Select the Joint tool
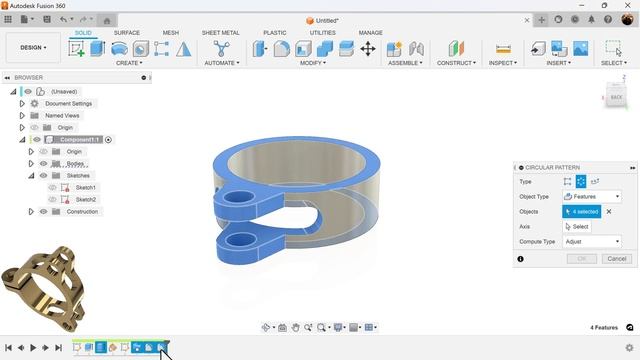The width and height of the screenshot is (640, 360). (416, 49)
